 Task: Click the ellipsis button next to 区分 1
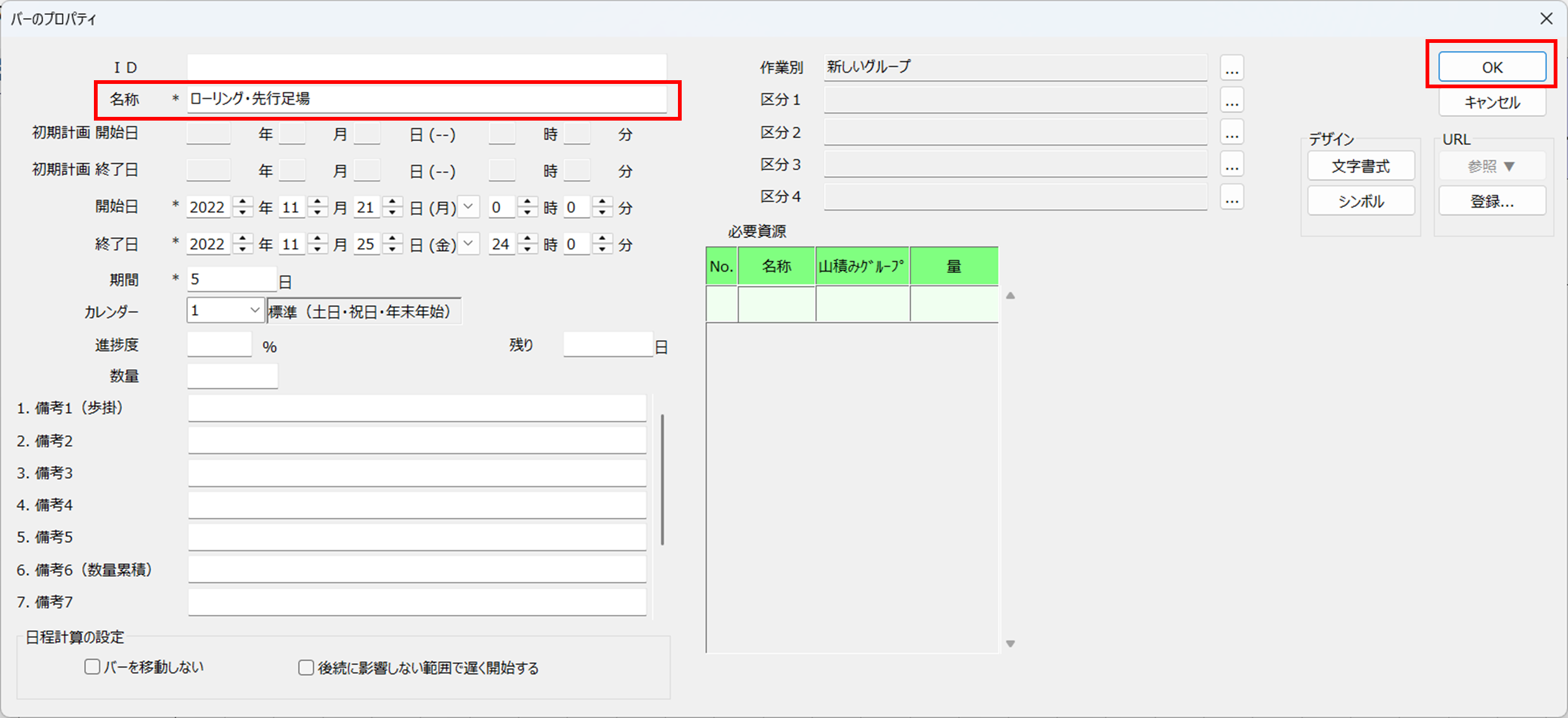click(1232, 99)
